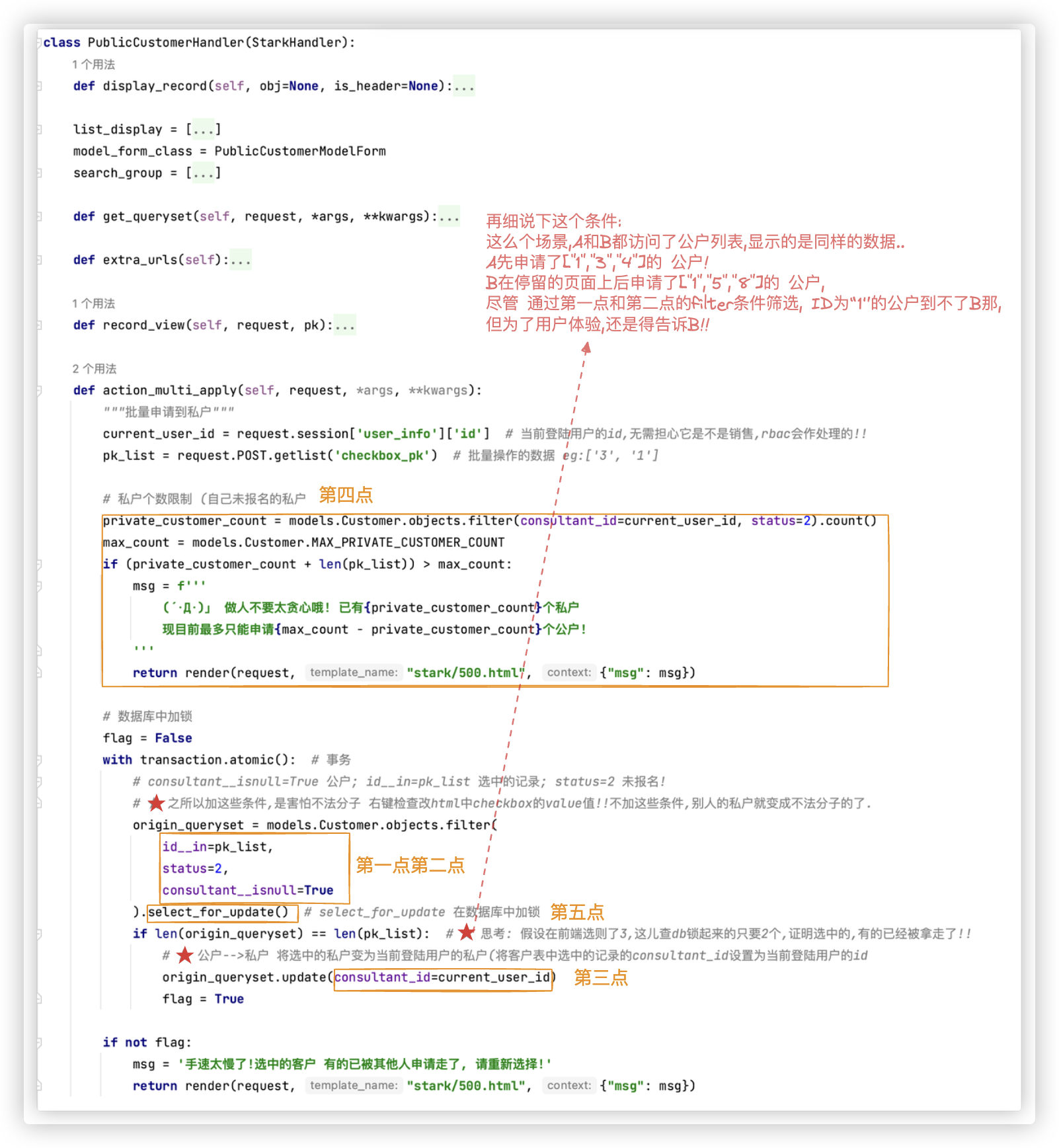Click the gutter fold icon next to action_multi_apply
This screenshot has height=1148, width=1059.
click(40, 390)
